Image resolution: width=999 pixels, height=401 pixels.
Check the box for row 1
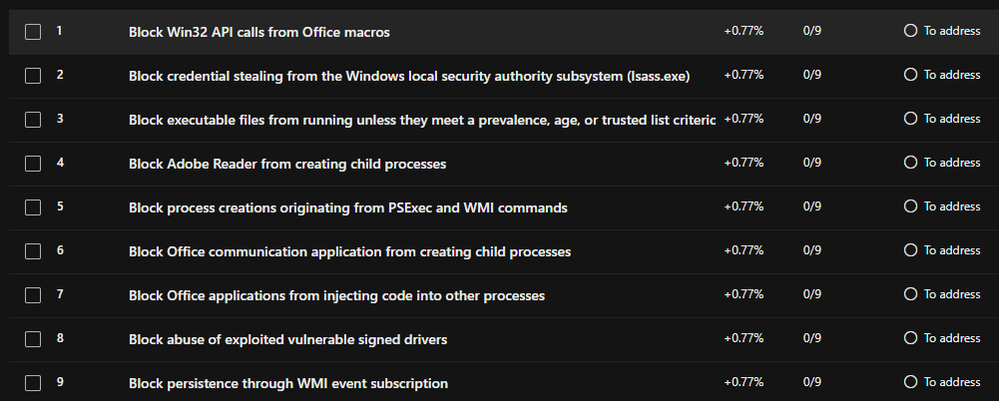pyautogui.click(x=33, y=32)
